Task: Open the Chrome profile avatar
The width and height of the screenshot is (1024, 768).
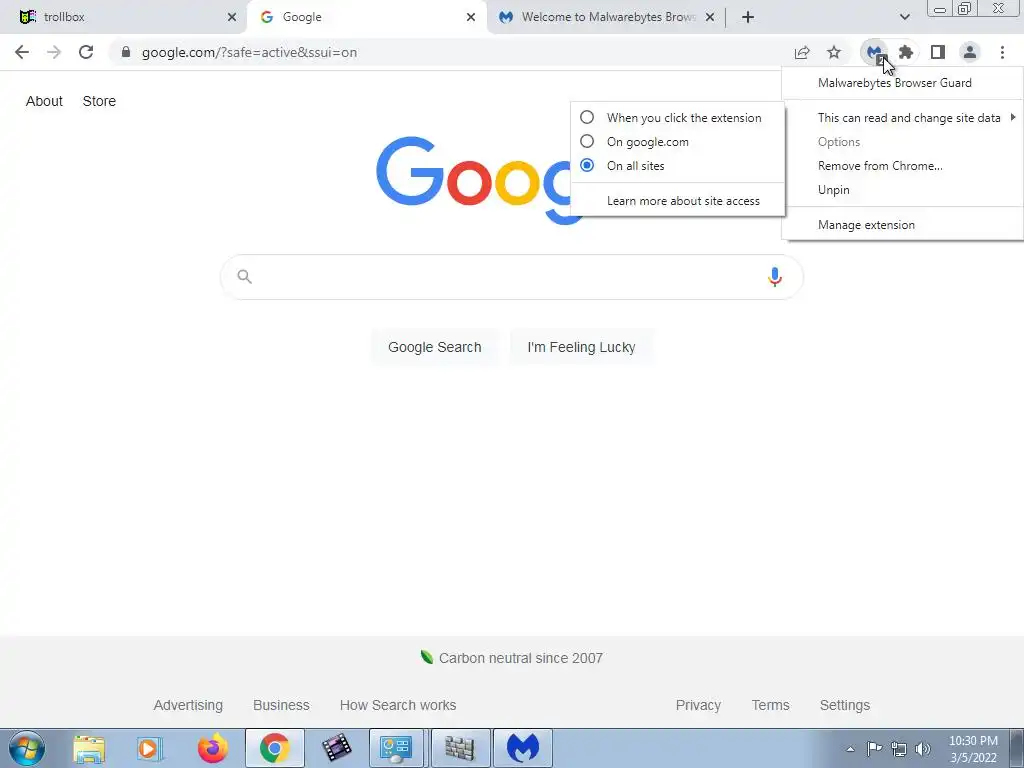Action: (970, 52)
